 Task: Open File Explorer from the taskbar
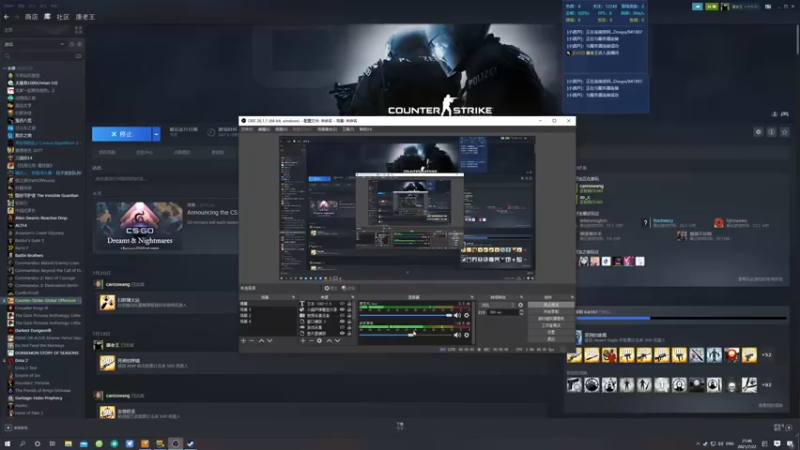click(x=68, y=444)
